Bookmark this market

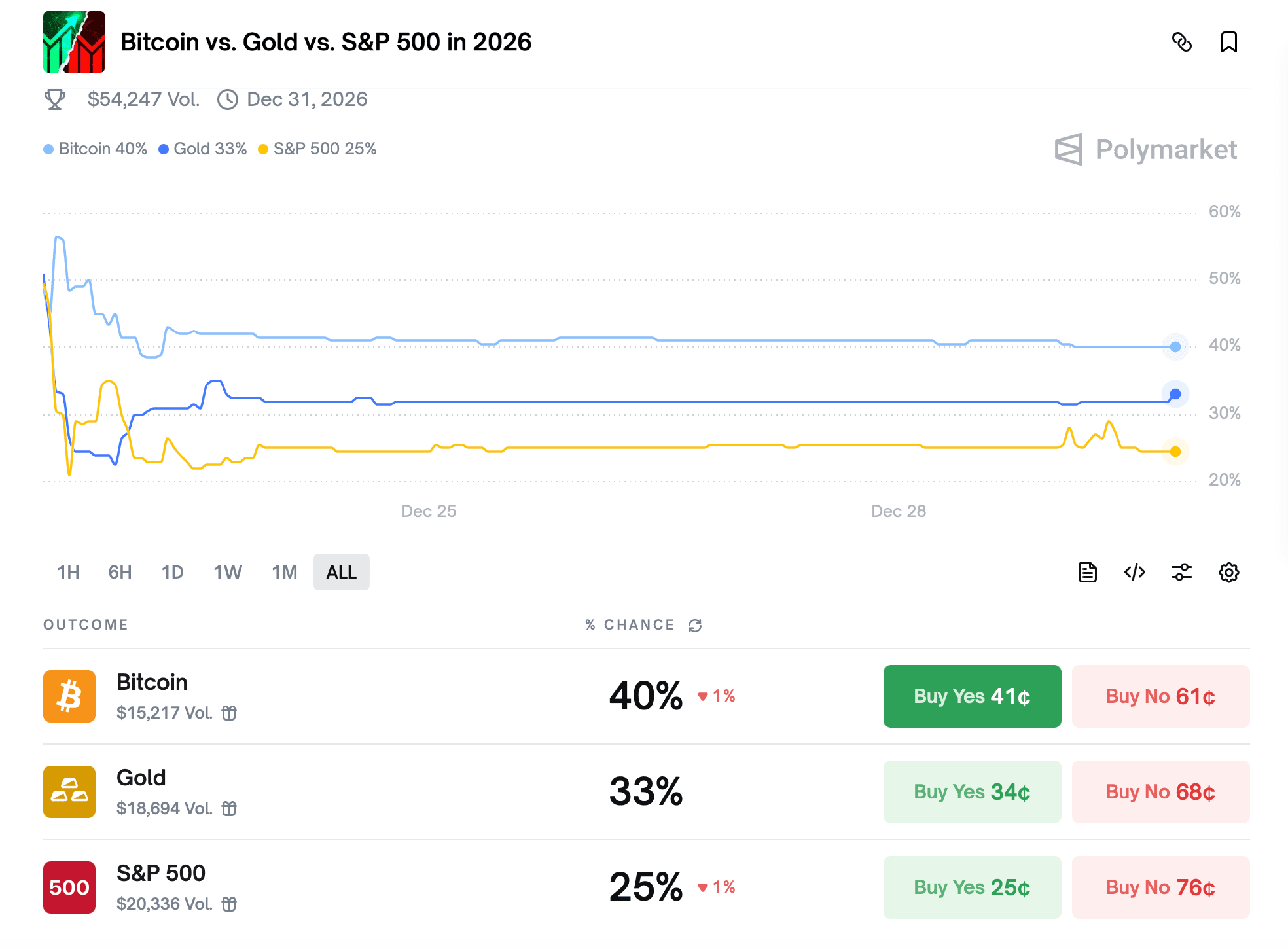coord(1228,43)
